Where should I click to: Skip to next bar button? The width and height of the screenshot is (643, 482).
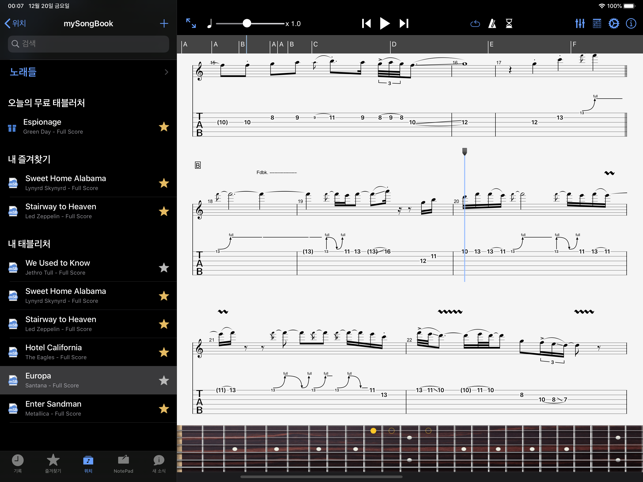[404, 23]
